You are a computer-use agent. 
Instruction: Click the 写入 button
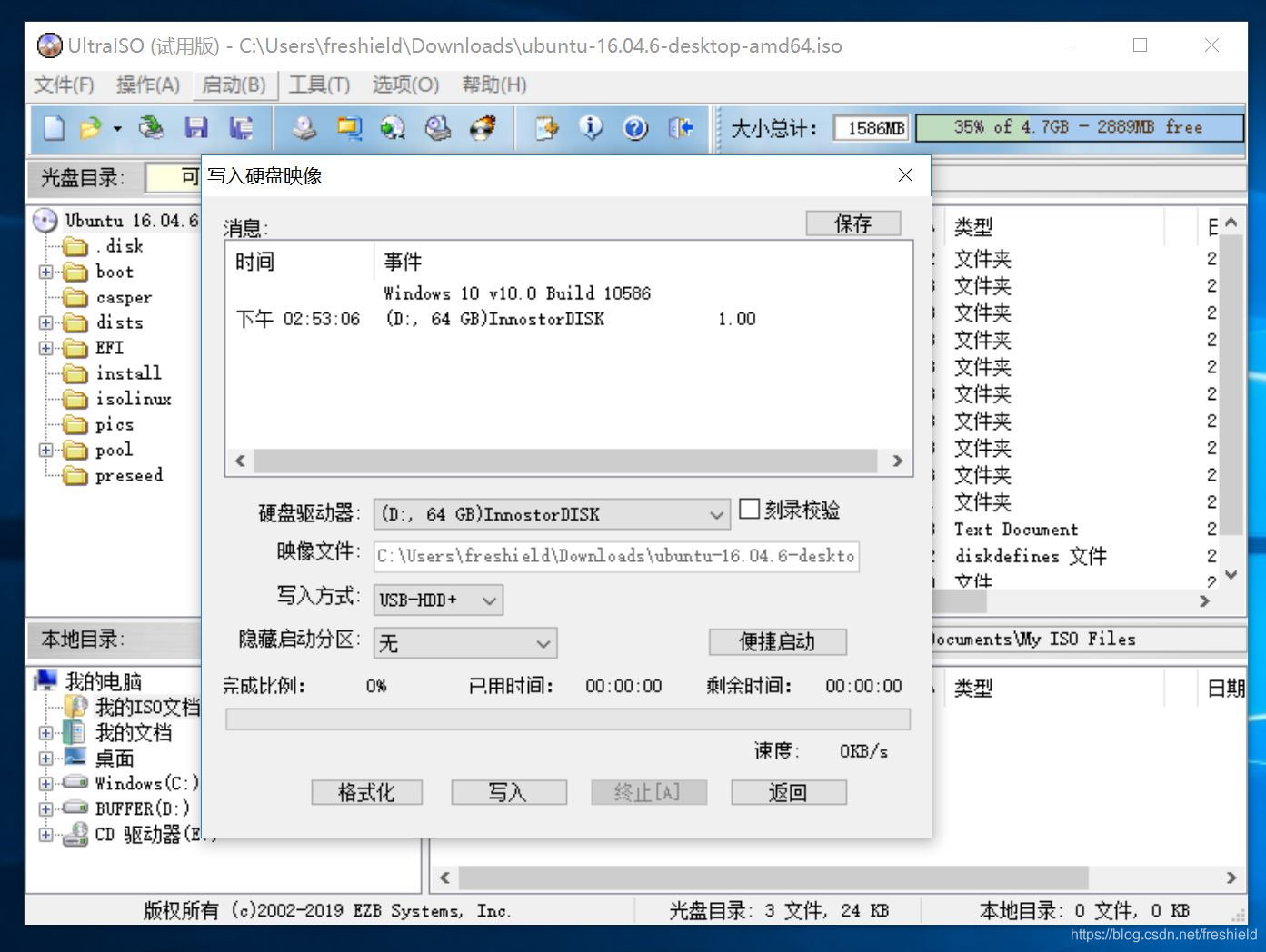pyautogui.click(x=508, y=793)
